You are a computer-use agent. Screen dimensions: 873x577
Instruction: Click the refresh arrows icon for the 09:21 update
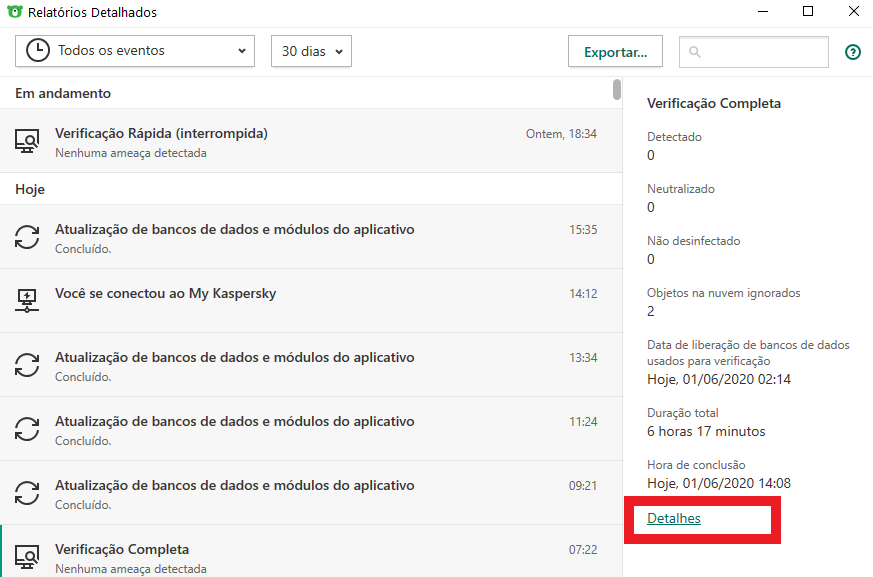click(27, 493)
